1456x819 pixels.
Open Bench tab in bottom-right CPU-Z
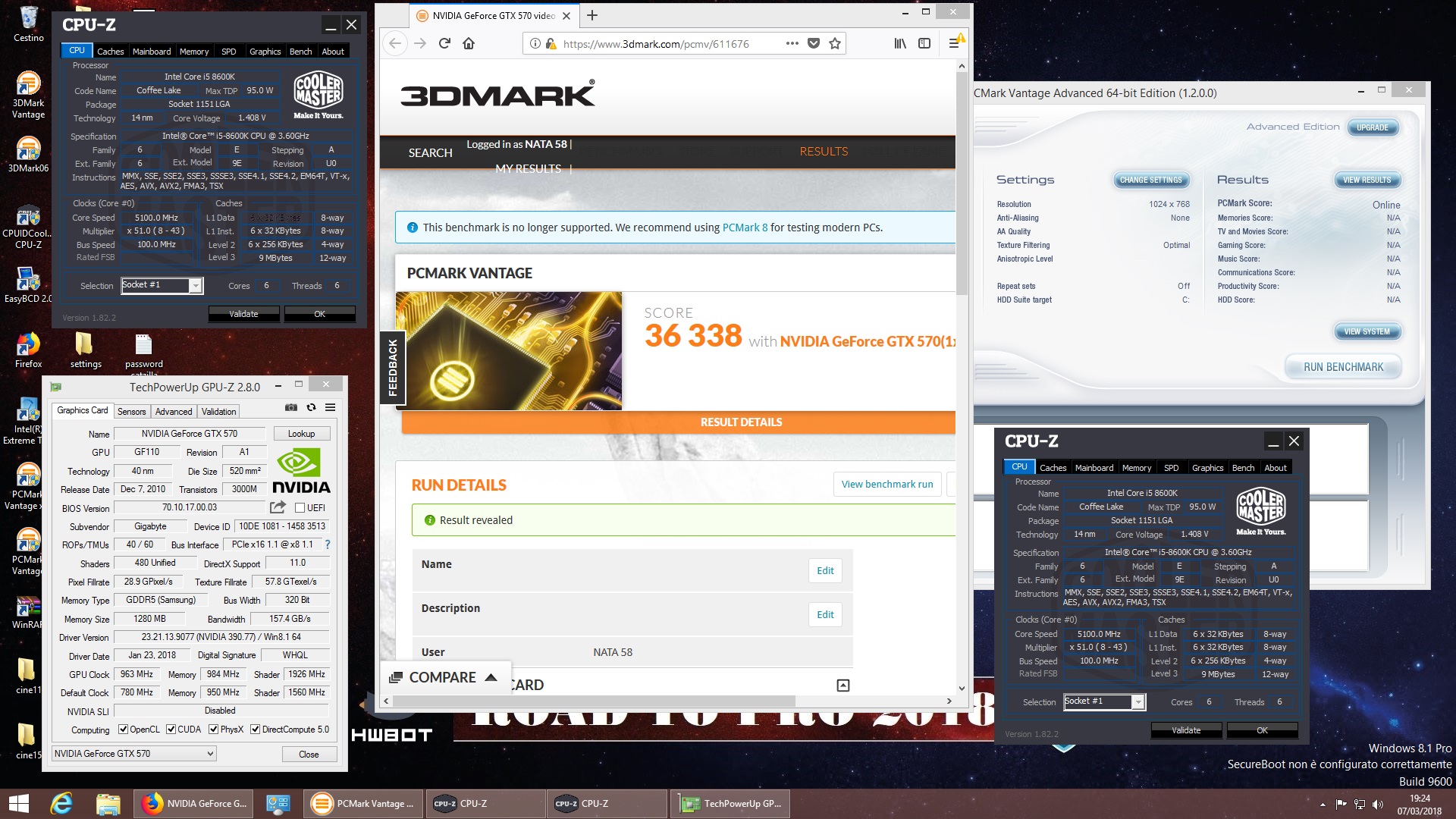[1243, 468]
